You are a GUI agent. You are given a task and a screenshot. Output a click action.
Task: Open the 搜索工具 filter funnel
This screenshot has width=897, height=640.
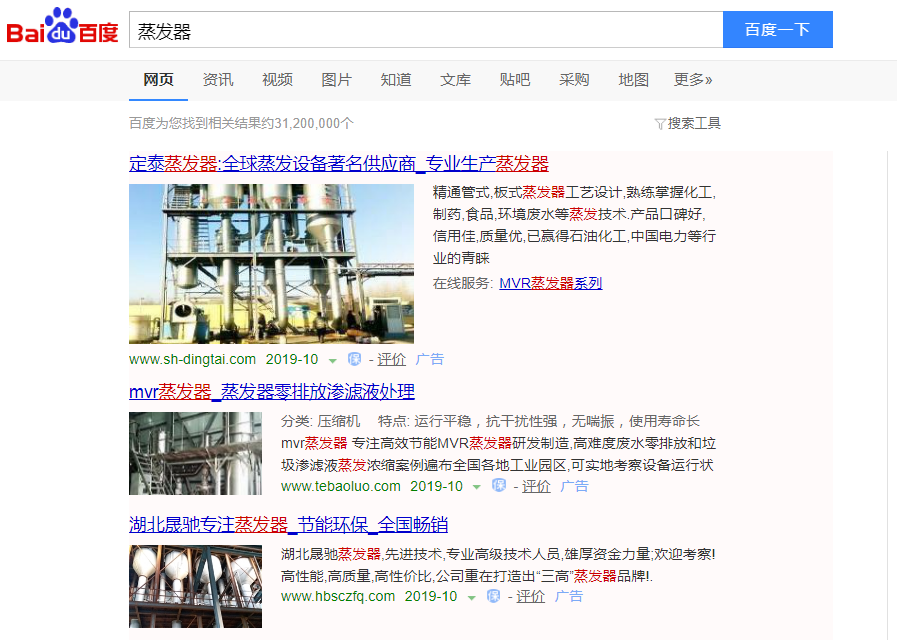[x=660, y=124]
